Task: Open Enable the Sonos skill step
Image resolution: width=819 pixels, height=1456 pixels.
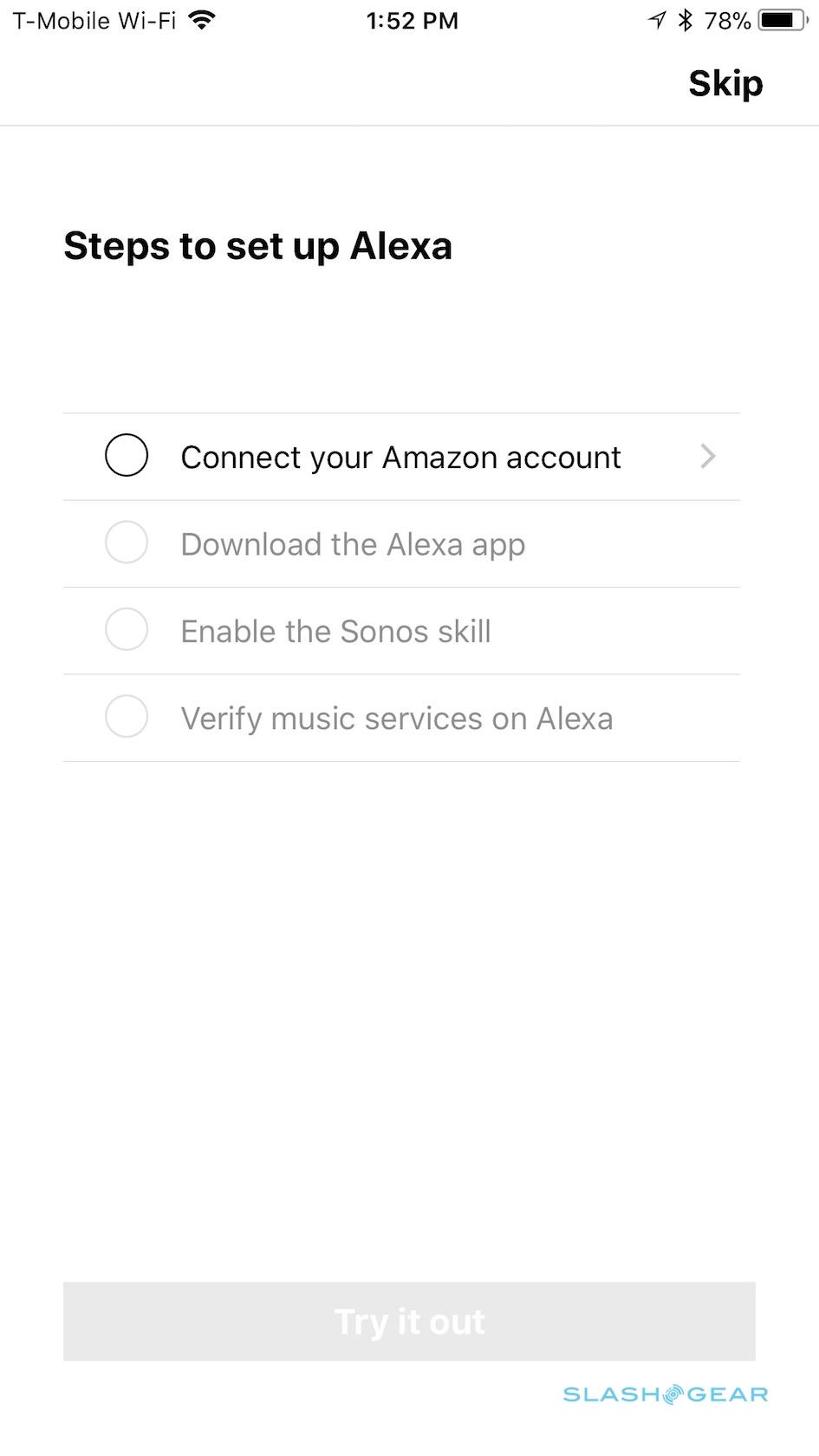Action: click(335, 631)
